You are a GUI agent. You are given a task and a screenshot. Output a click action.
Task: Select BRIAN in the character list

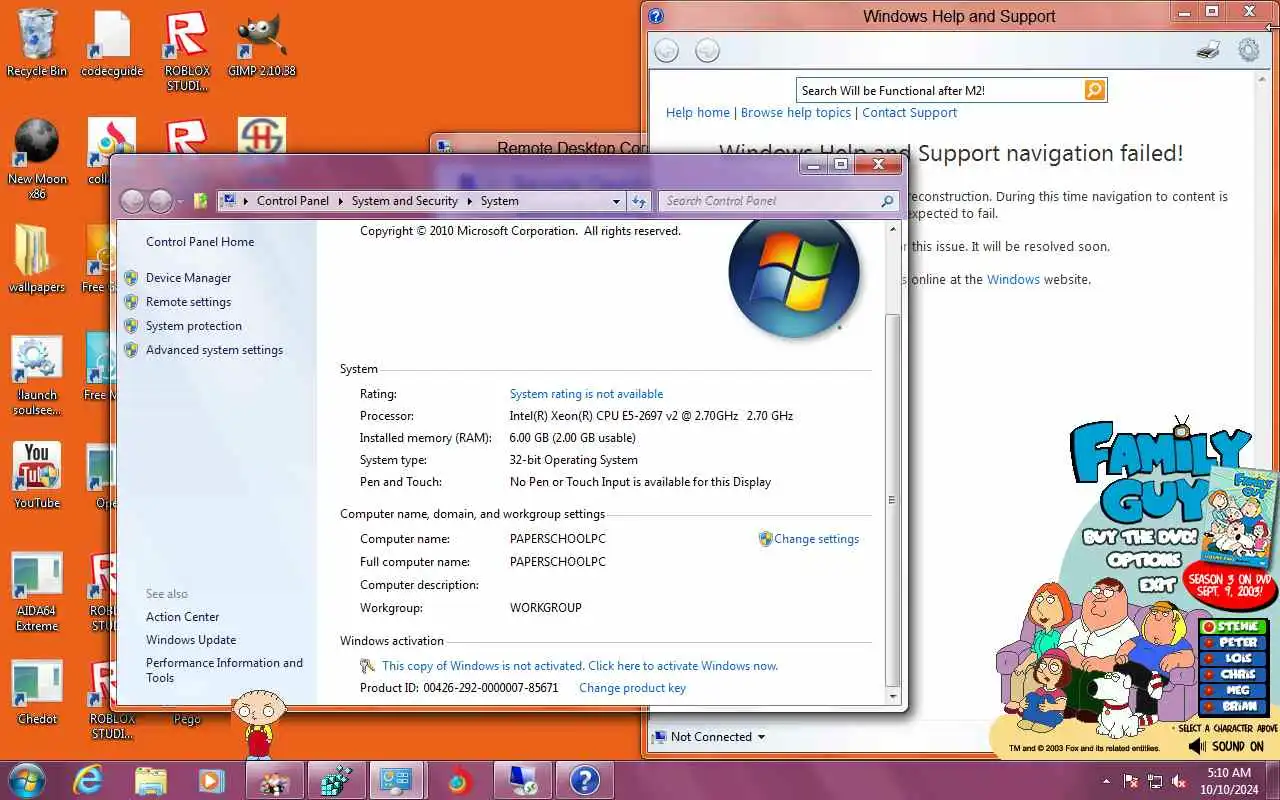(1233, 706)
